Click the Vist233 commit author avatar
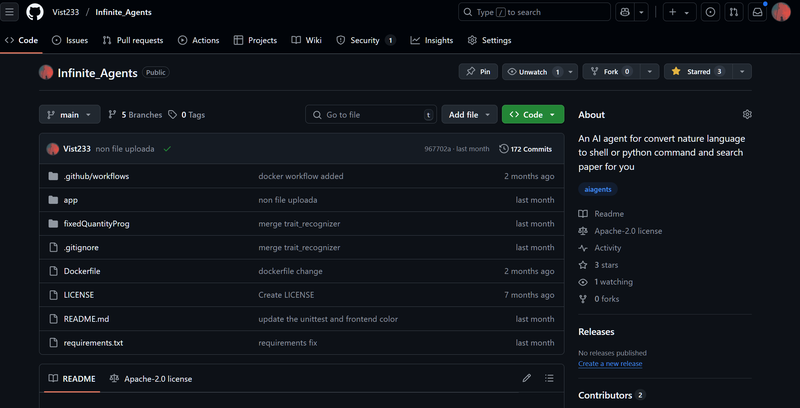Viewport: 800px width, 408px height. [53, 149]
